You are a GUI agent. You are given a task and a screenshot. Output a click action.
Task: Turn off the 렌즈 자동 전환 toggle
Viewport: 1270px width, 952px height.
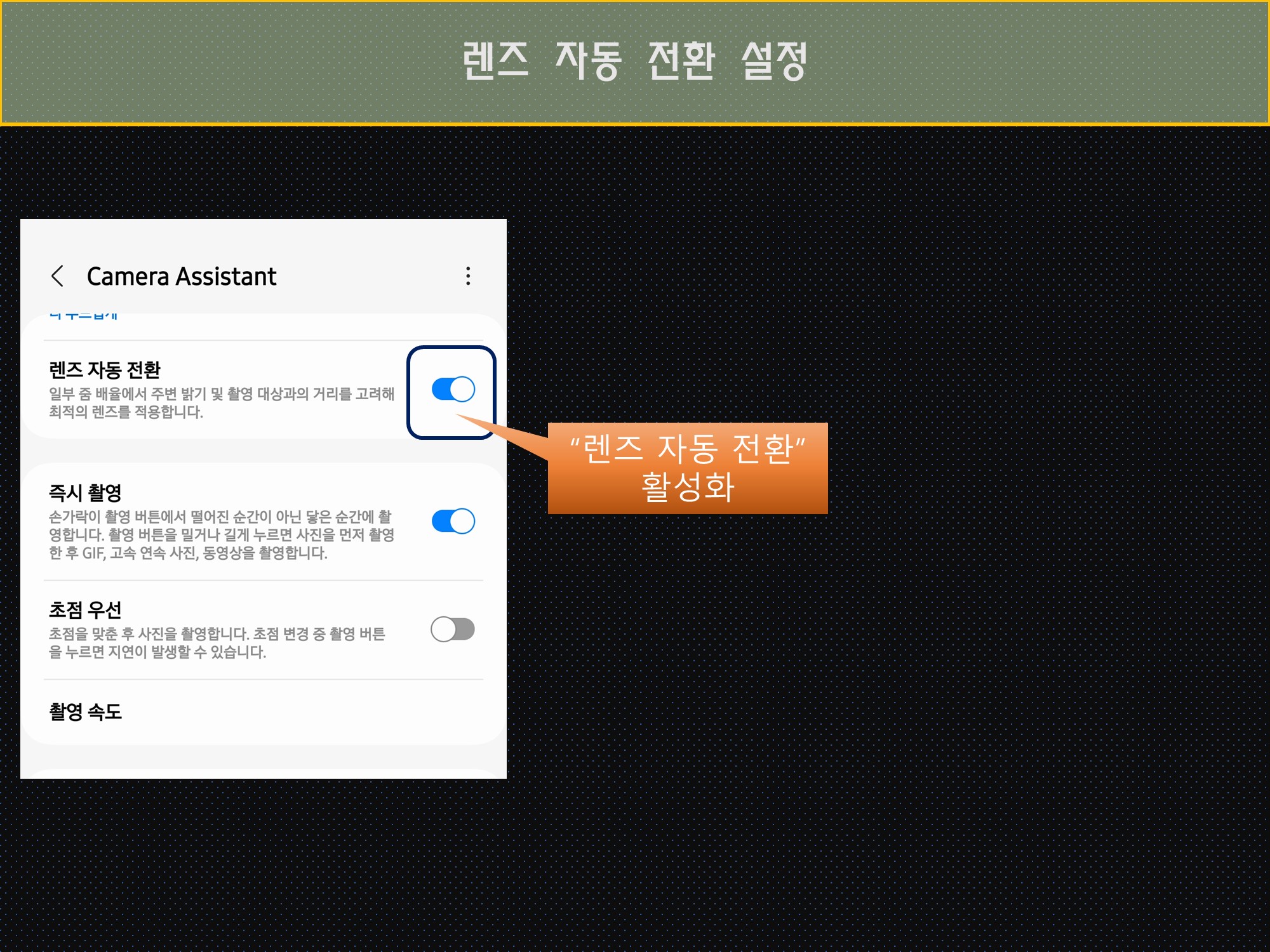453,389
